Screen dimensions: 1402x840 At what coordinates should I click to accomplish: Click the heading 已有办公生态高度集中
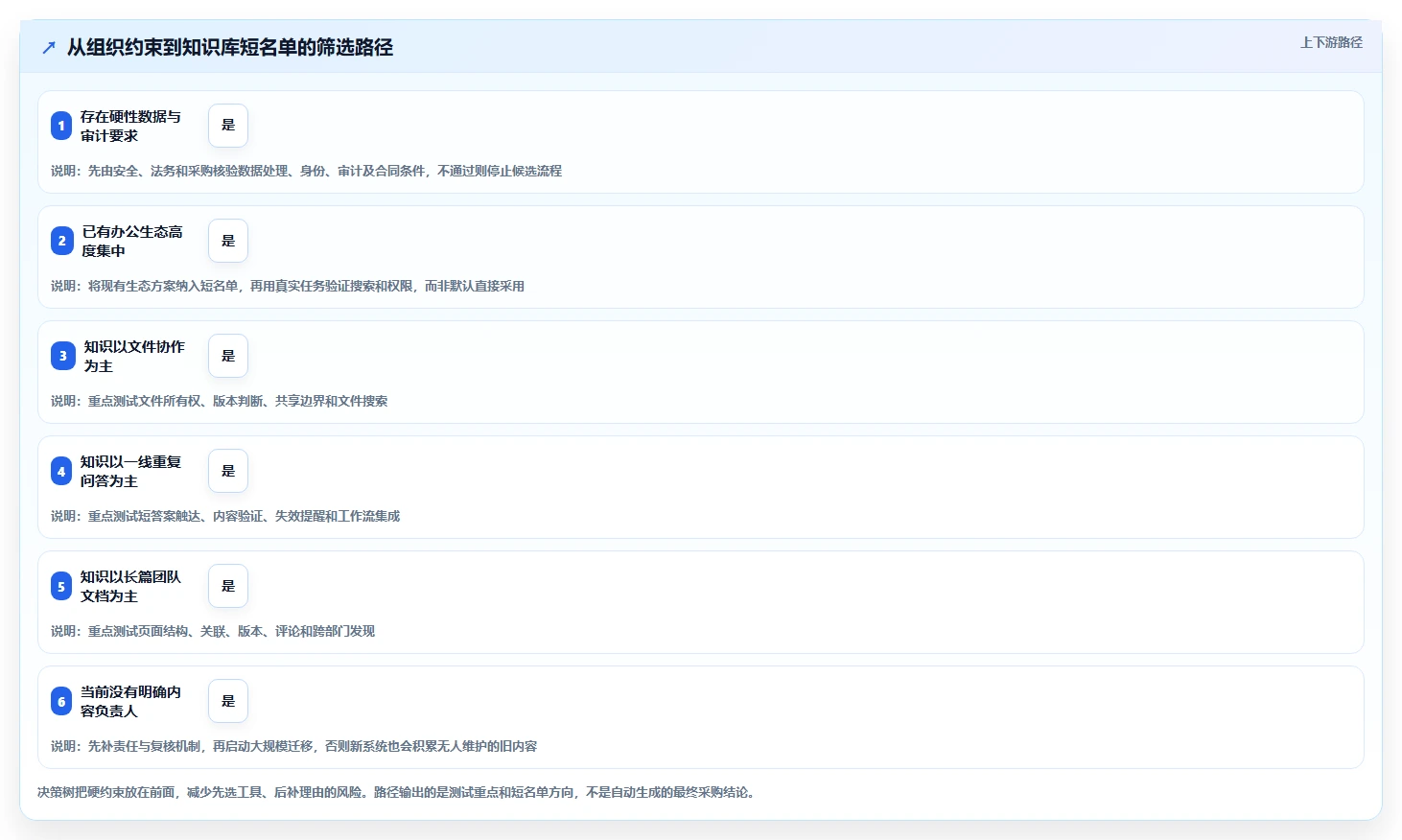131,241
